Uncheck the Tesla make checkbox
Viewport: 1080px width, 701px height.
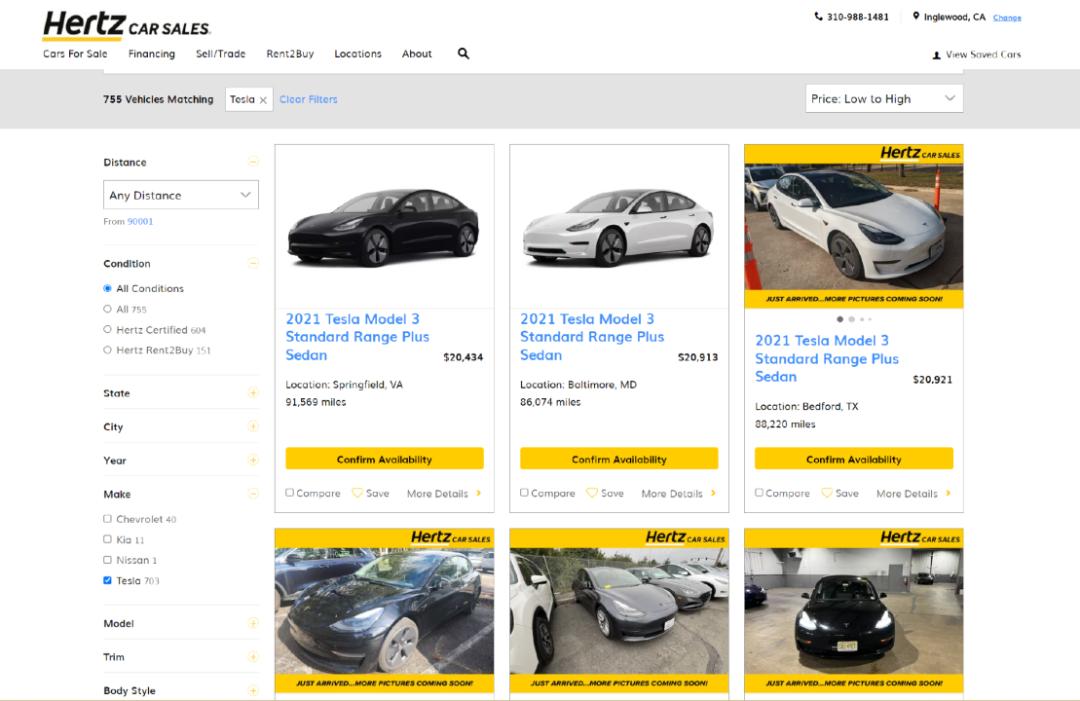point(107,580)
